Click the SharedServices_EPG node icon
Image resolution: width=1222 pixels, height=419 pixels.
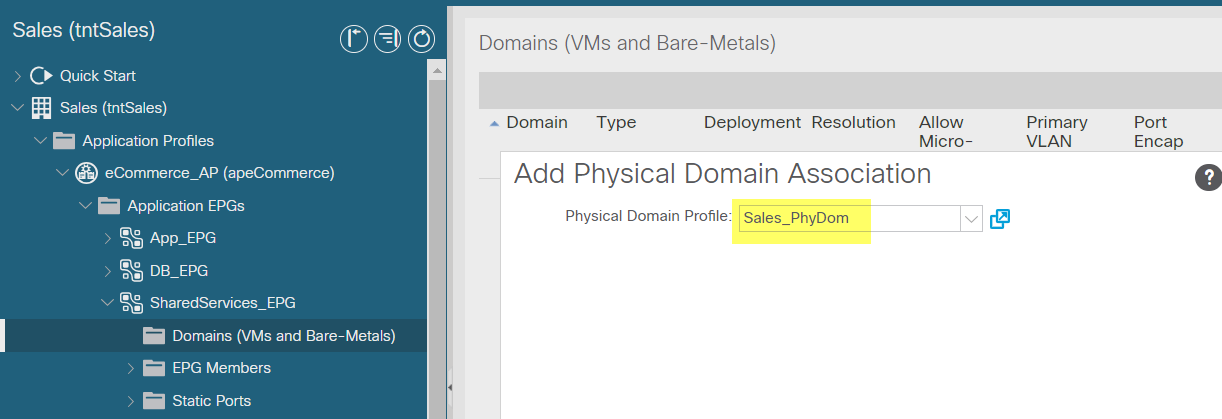[x=131, y=303]
